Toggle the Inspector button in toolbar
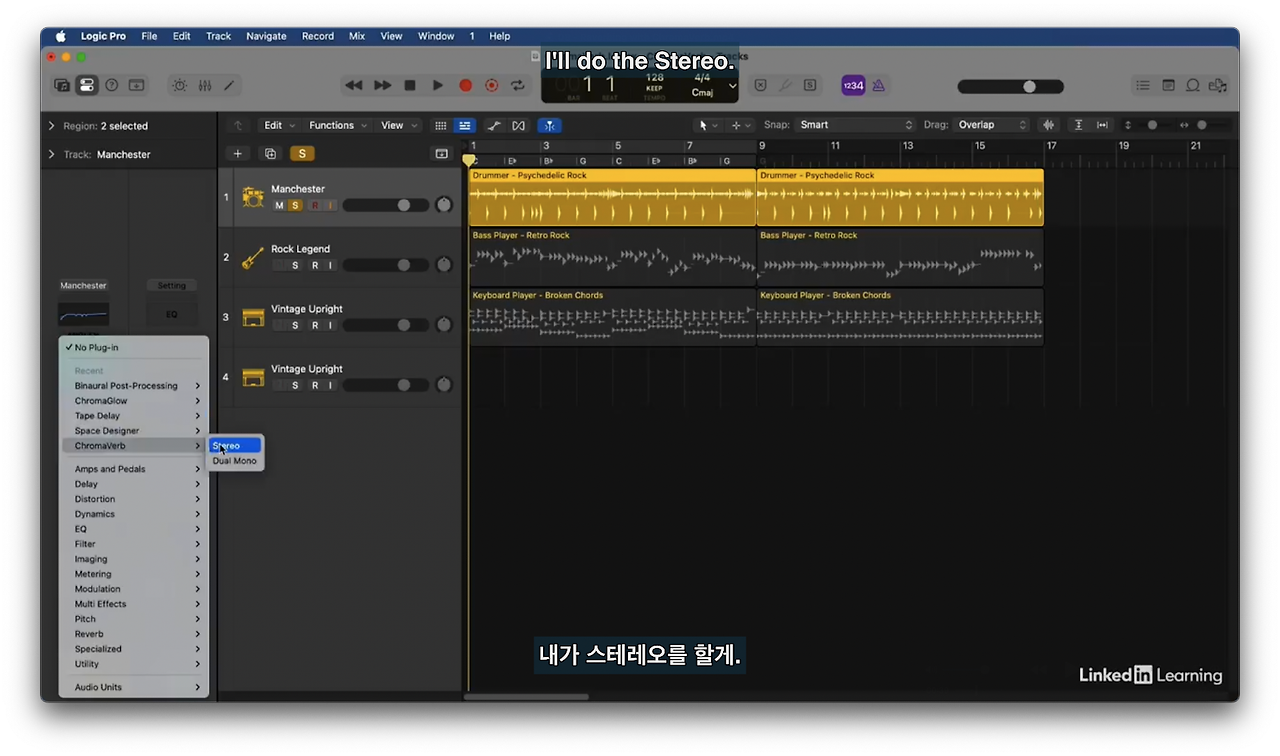1280x756 pixels. tap(87, 86)
